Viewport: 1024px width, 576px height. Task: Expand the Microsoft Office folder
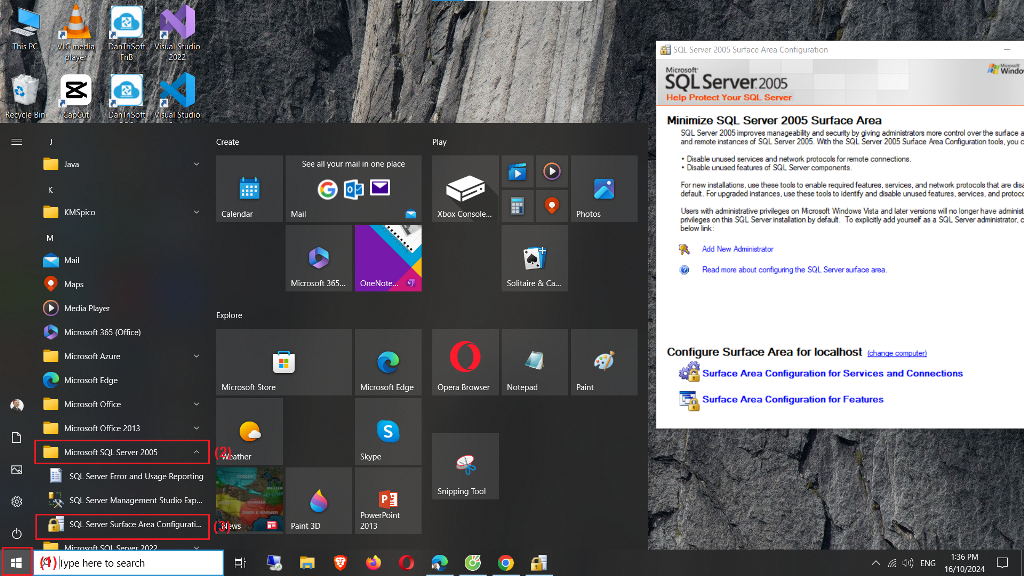click(121, 404)
